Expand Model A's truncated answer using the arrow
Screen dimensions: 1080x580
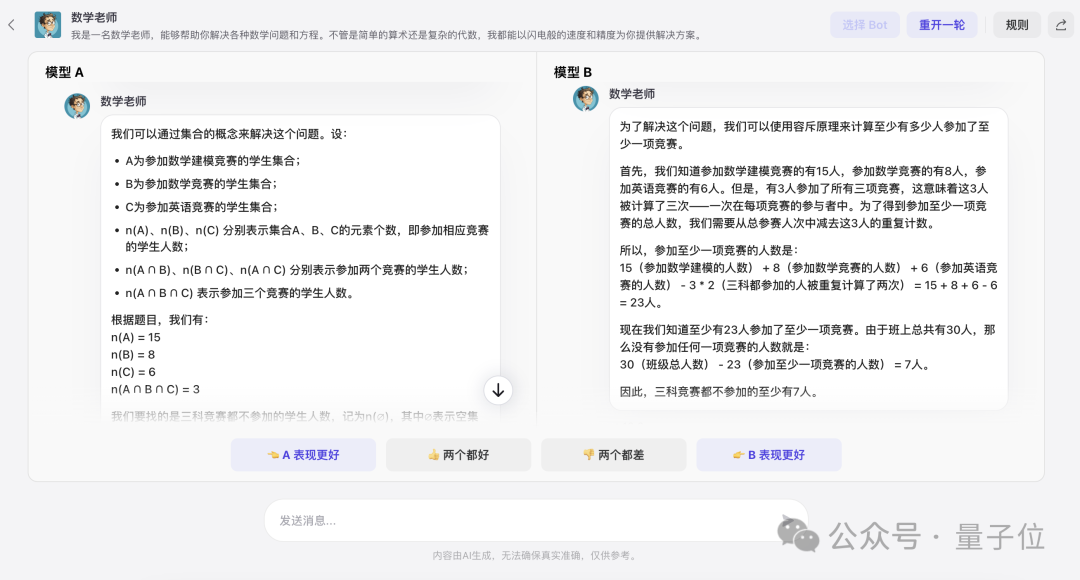[498, 390]
